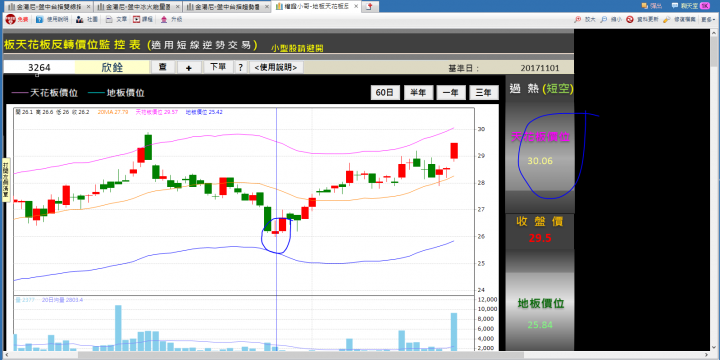Image resolution: width=720 pixels, height=360 pixels.
Task: Select the 一年 one-year range button
Action: click(x=451, y=92)
